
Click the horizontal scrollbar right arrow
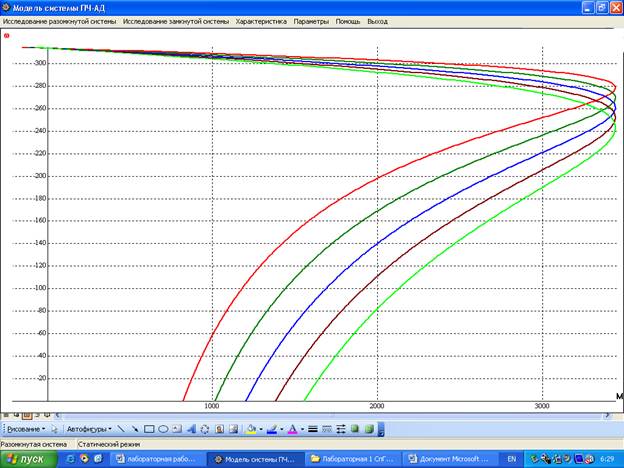(x=608, y=415)
